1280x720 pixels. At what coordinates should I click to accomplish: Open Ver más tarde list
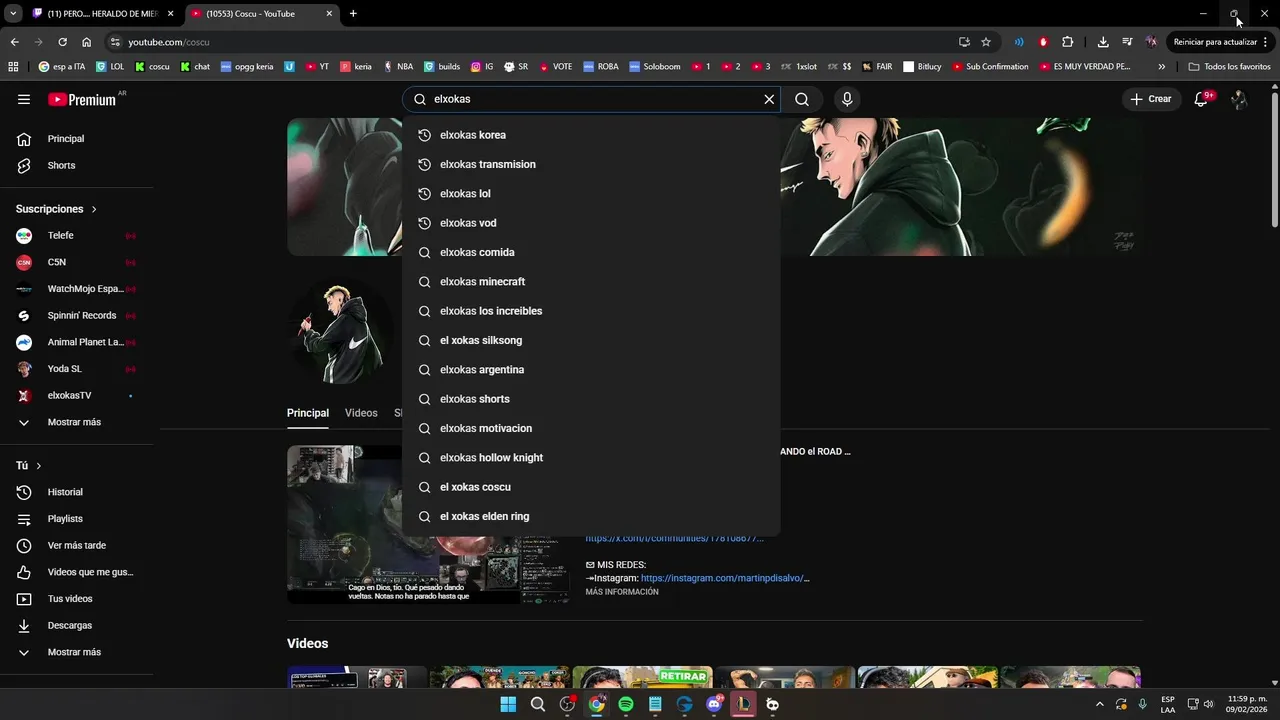click(x=77, y=546)
